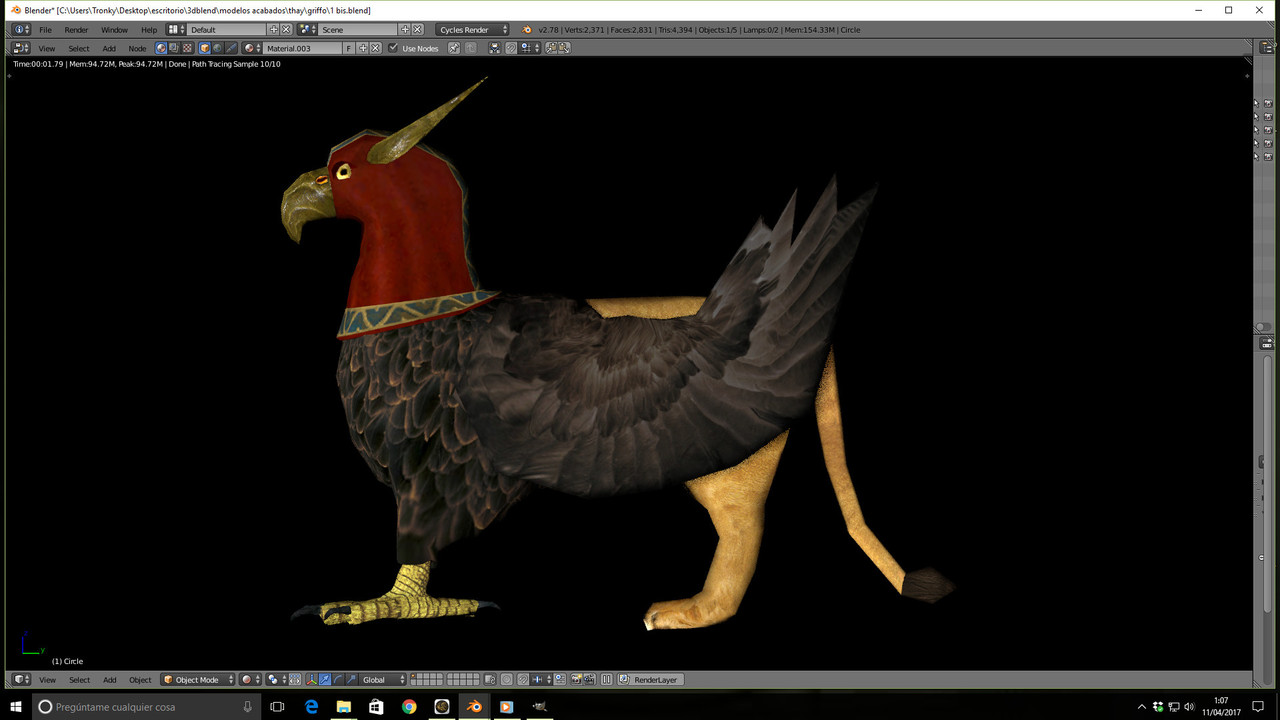Select the translate manipulator arrow icon

[325, 680]
